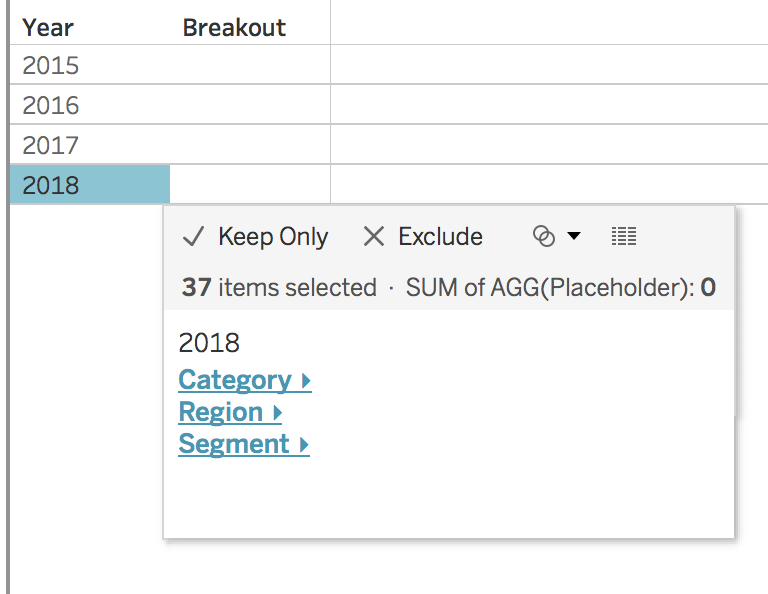Expand the arrow next to Region
768x594 pixels.
click(x=277, y=413)
